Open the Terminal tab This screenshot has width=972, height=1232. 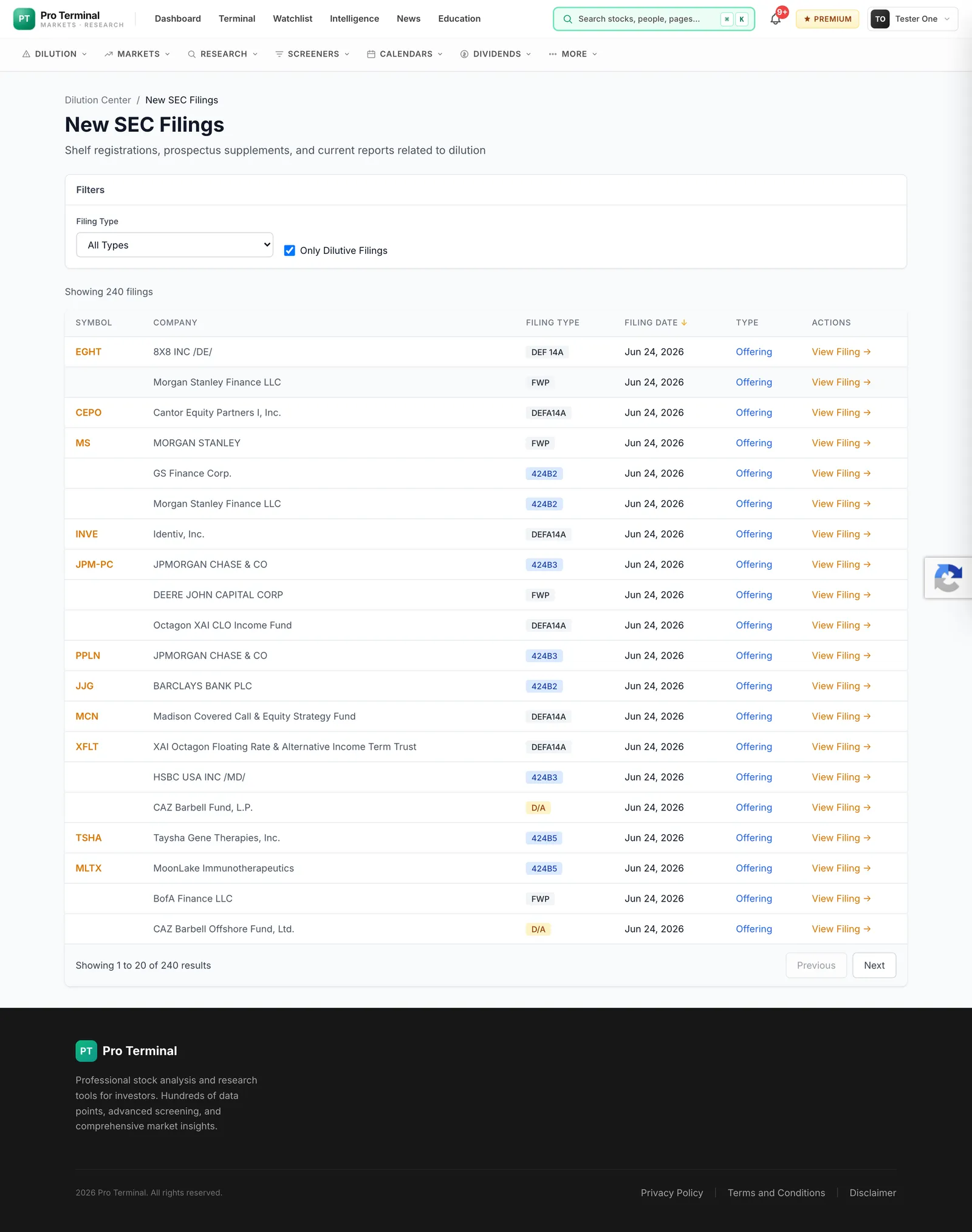[237, 19]
